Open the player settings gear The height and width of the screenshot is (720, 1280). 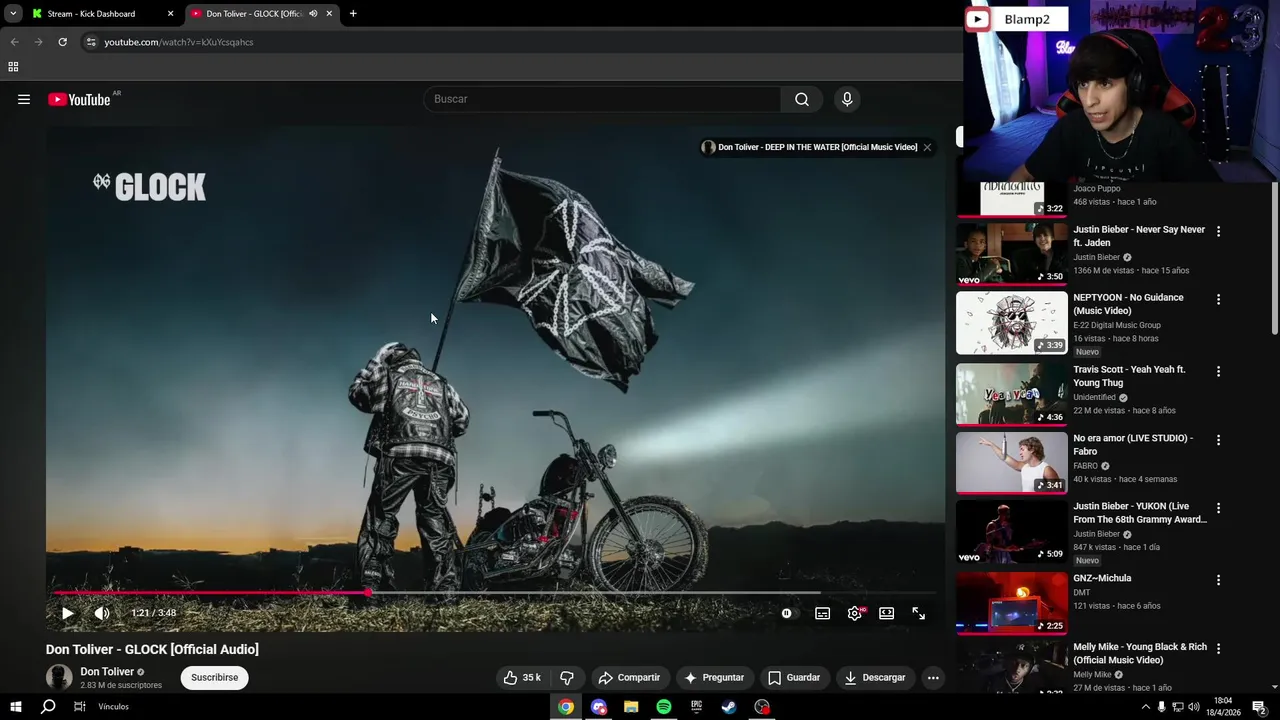[x=854, y=613]
